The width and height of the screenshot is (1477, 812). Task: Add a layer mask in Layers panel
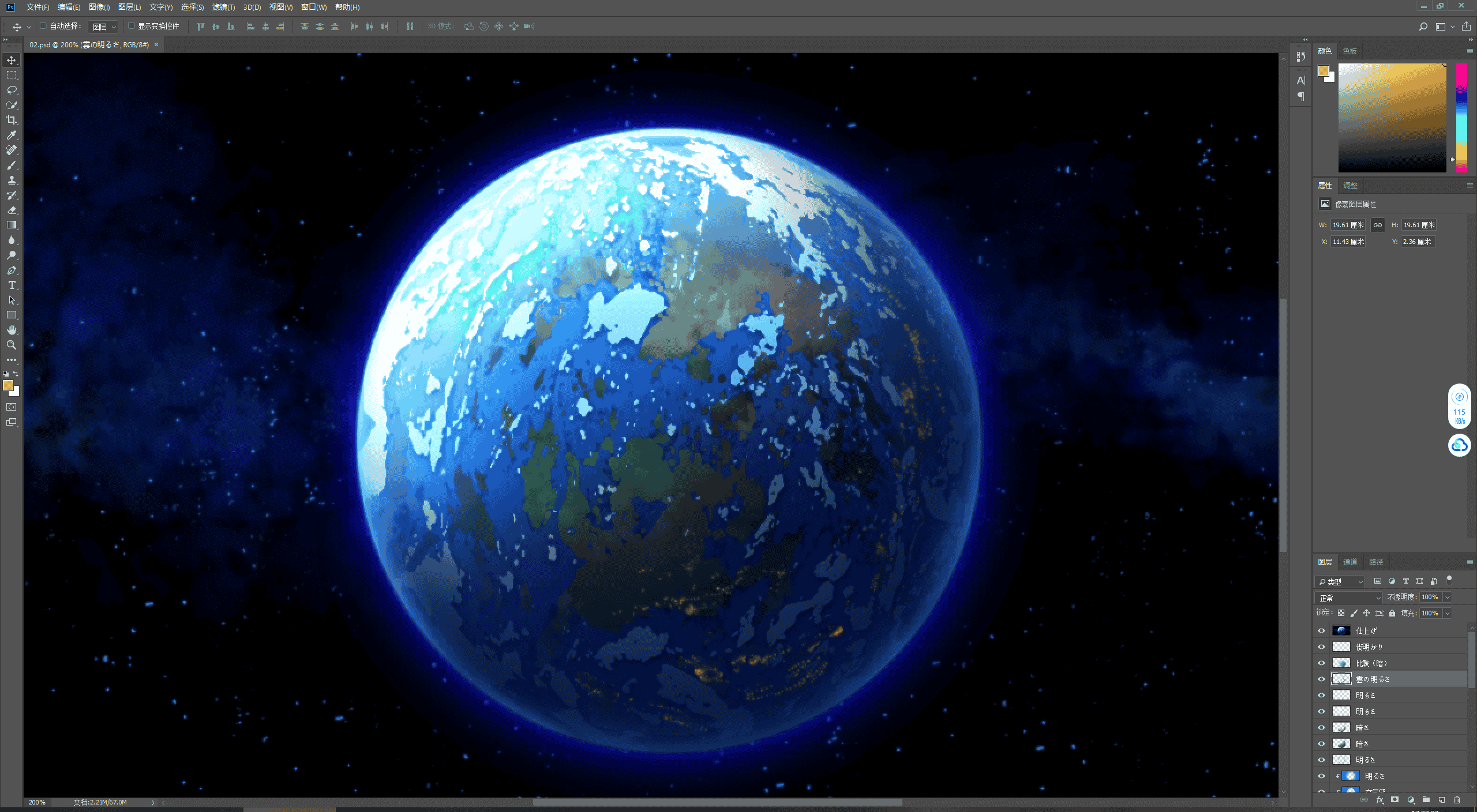coord(1395,800)
